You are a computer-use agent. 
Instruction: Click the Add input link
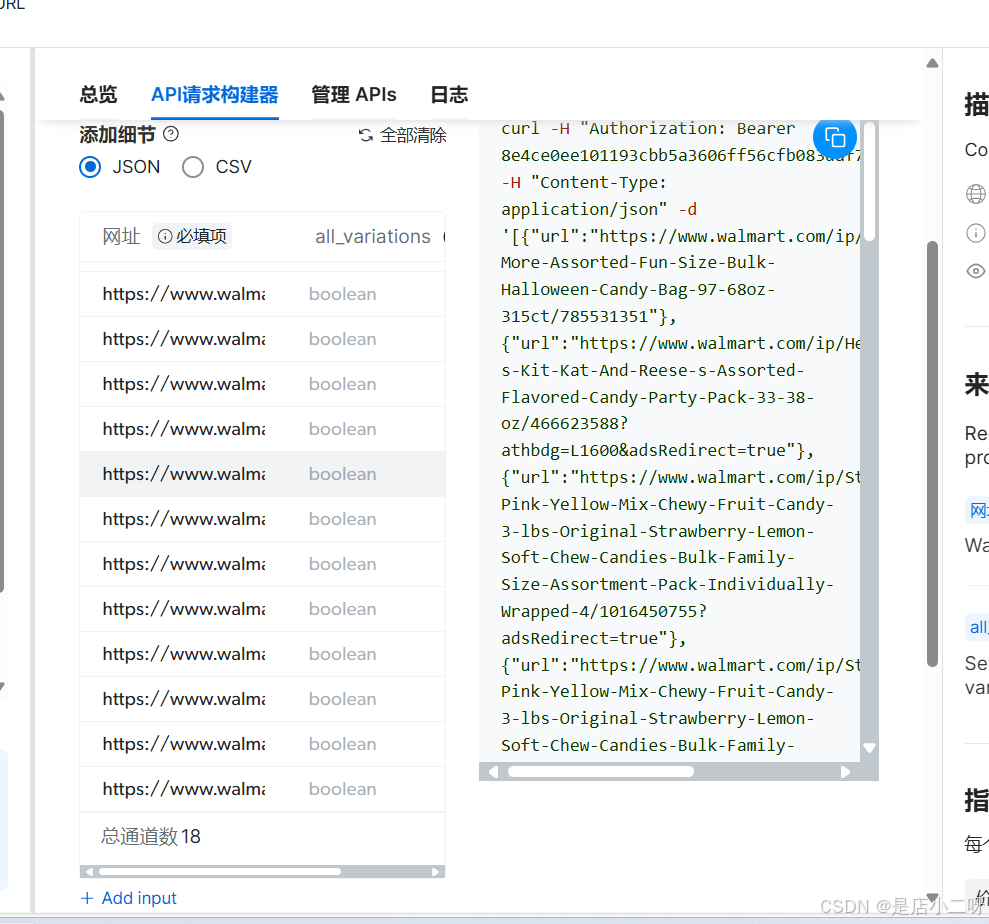click(x=139, y=898)
